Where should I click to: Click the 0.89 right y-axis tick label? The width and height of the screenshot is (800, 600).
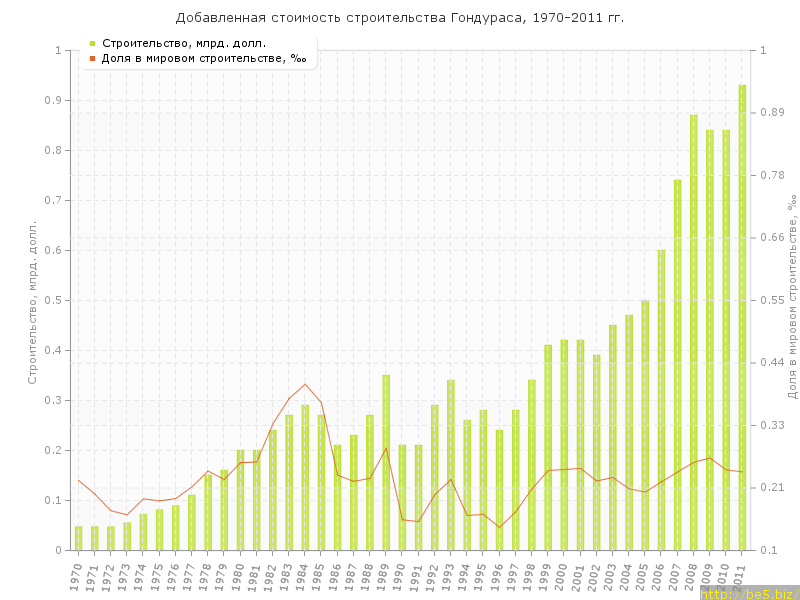[x=770, y=112]
